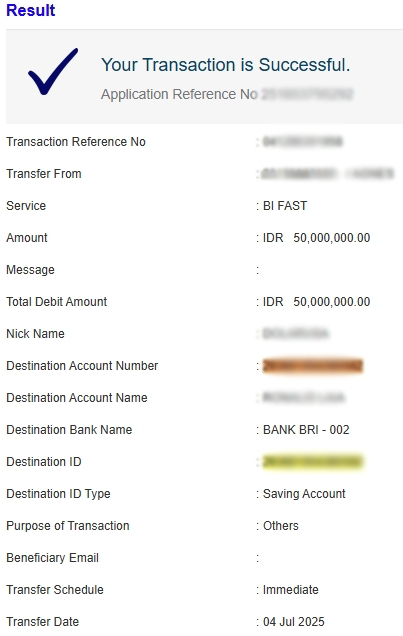Click the blurred Application Reference number

tap(307, 94)
